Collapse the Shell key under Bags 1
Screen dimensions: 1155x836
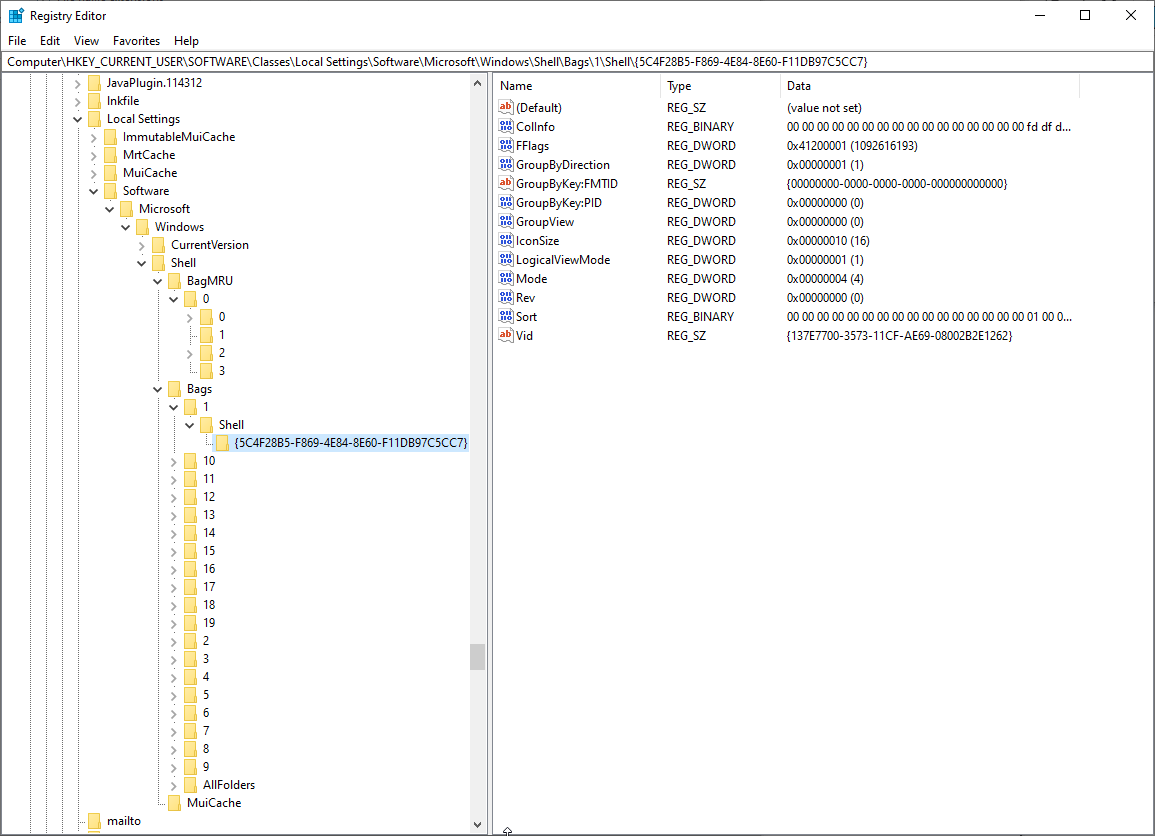(189, 426)
